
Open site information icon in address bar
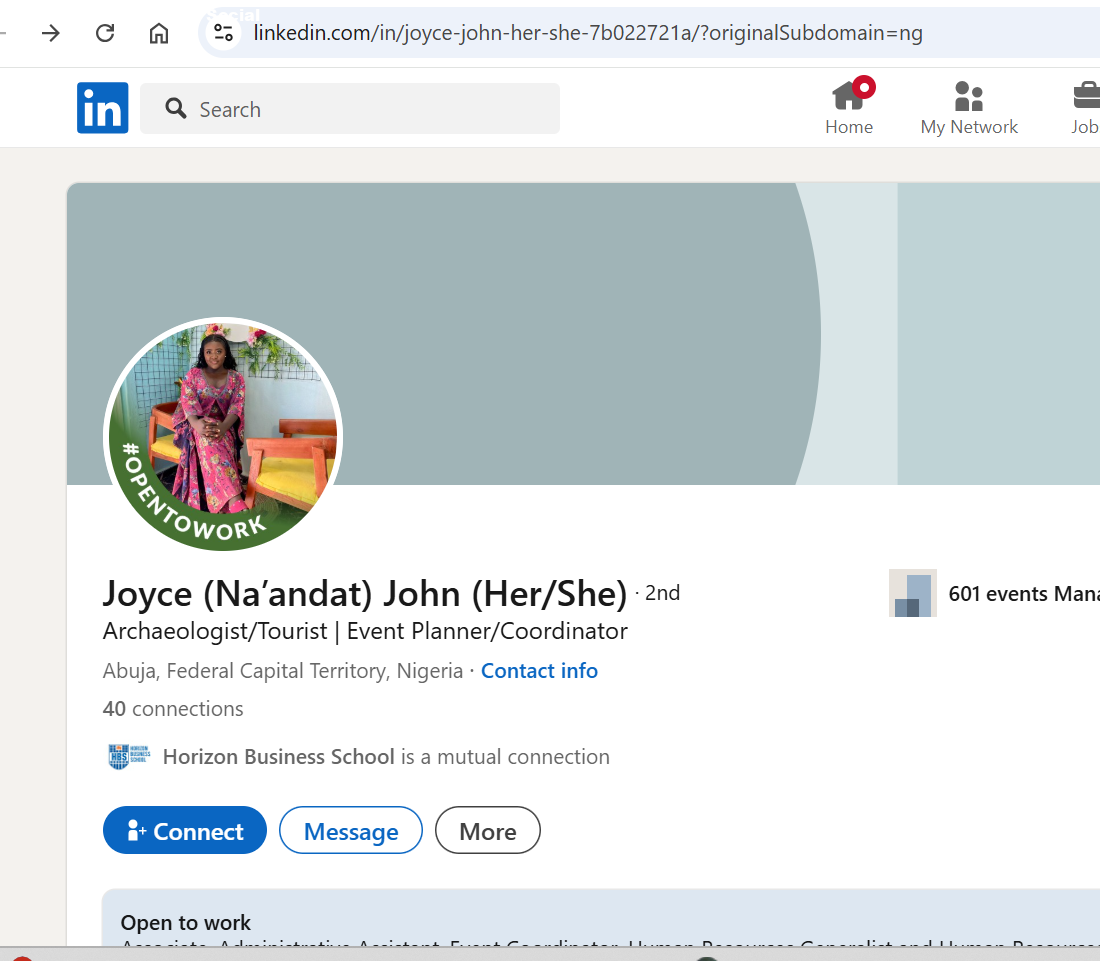(224, 33)
